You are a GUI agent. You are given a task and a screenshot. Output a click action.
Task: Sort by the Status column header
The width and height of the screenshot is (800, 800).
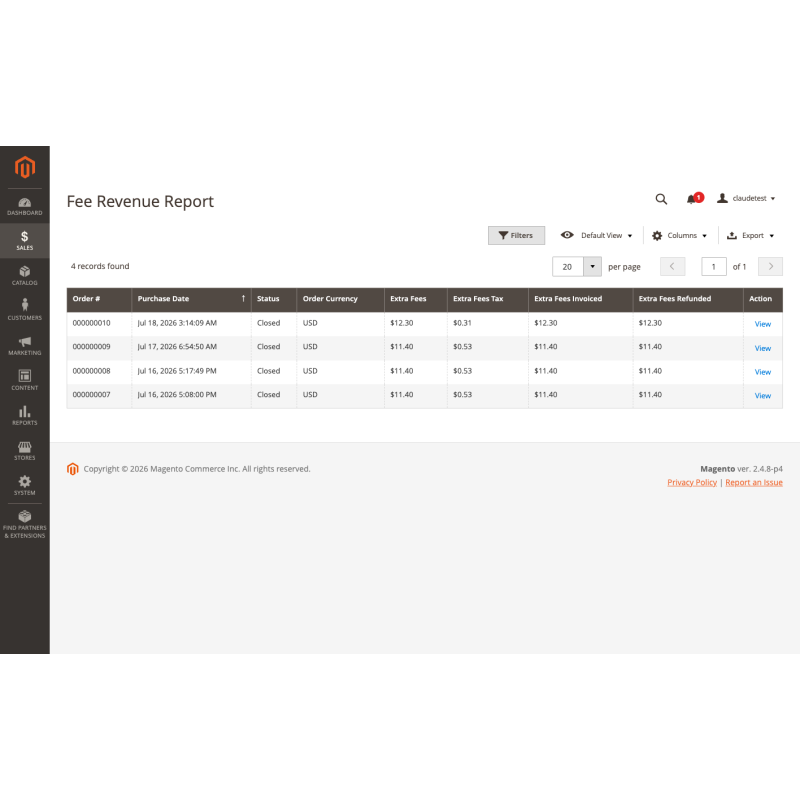click(273, 299)
